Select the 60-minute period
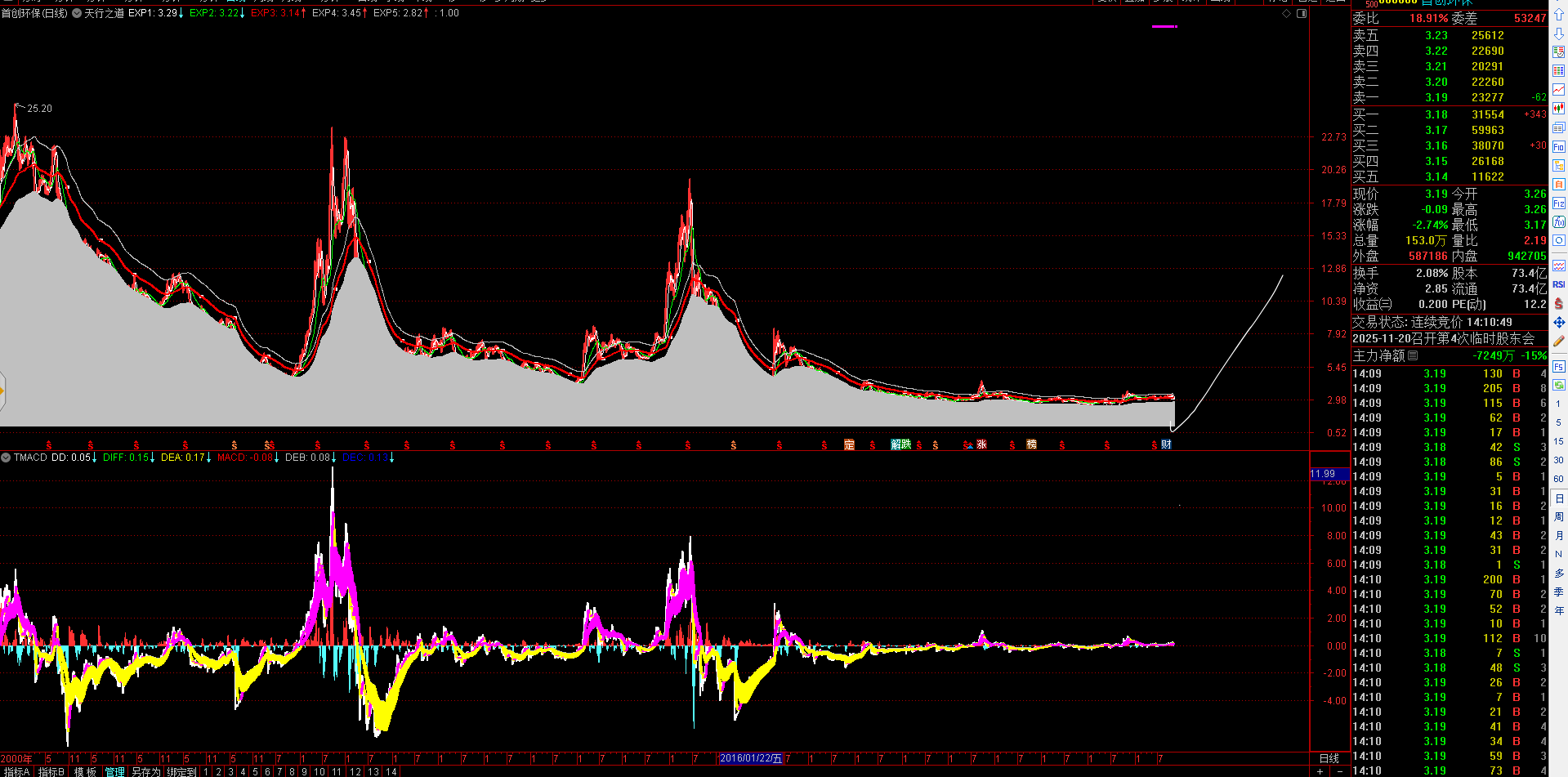This screenshot has width=1568, height=777. tap(1558, 479)
